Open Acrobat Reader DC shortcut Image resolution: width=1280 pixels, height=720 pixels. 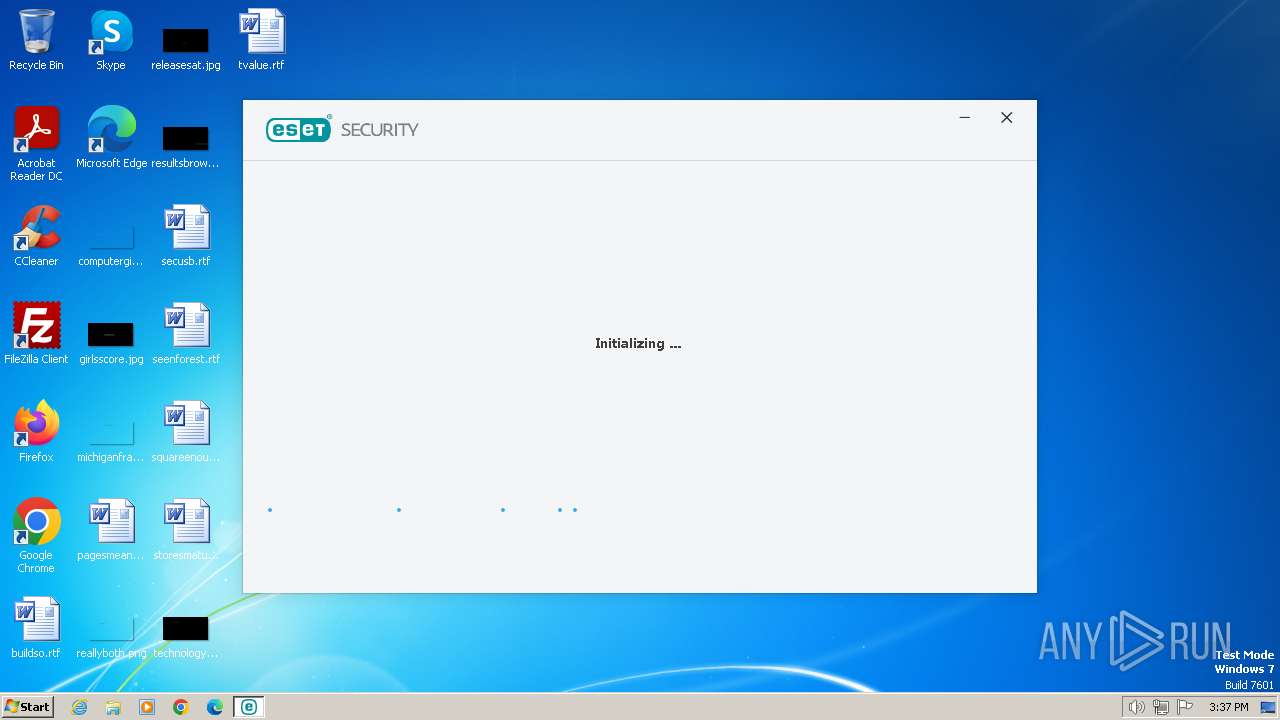pyautogui.click(x=36, y=144)
